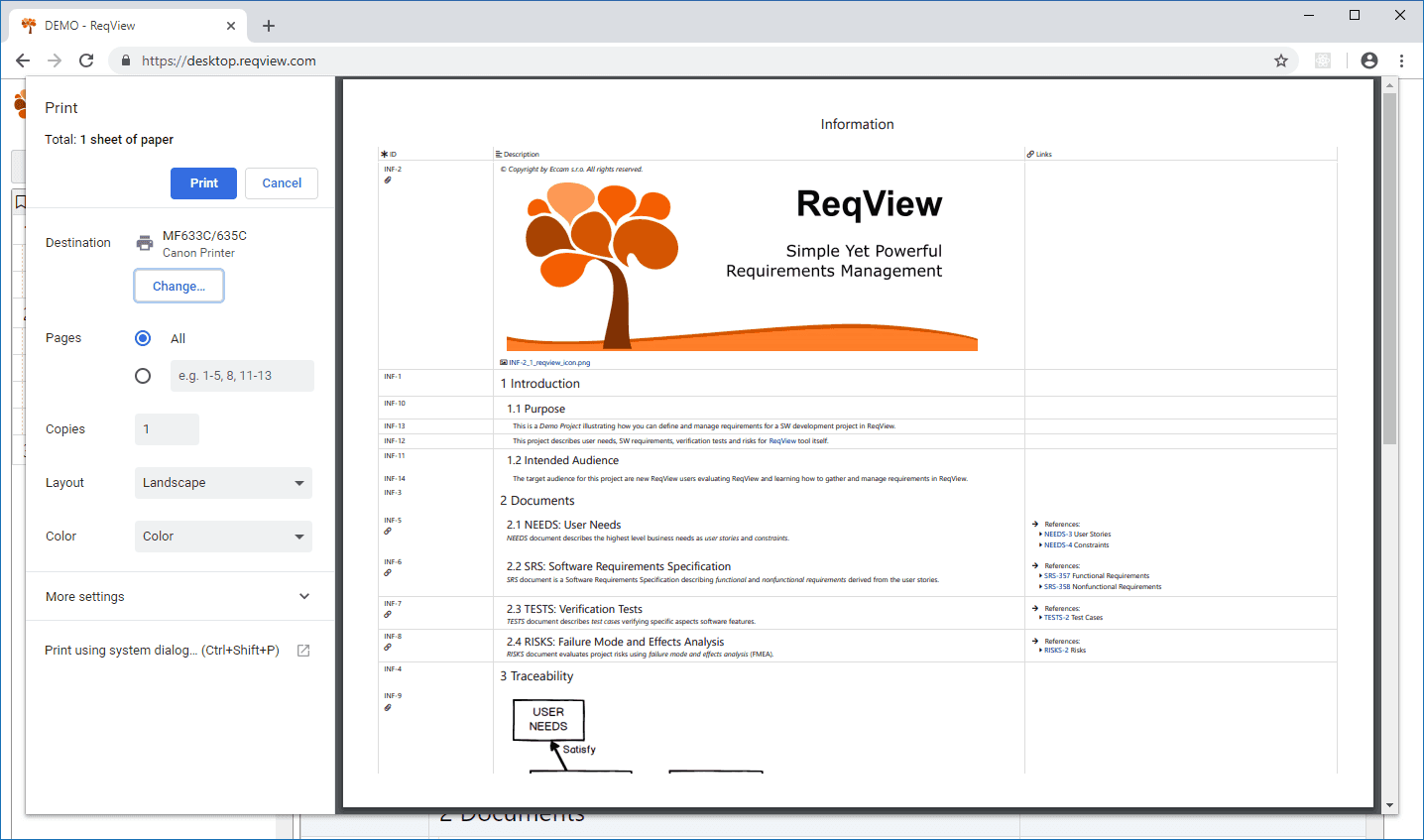This screenshot has height=840, width=1424.
Task: Click the '2.1 NEEDS: User Needs' heading
Action: tap(564, 525)
